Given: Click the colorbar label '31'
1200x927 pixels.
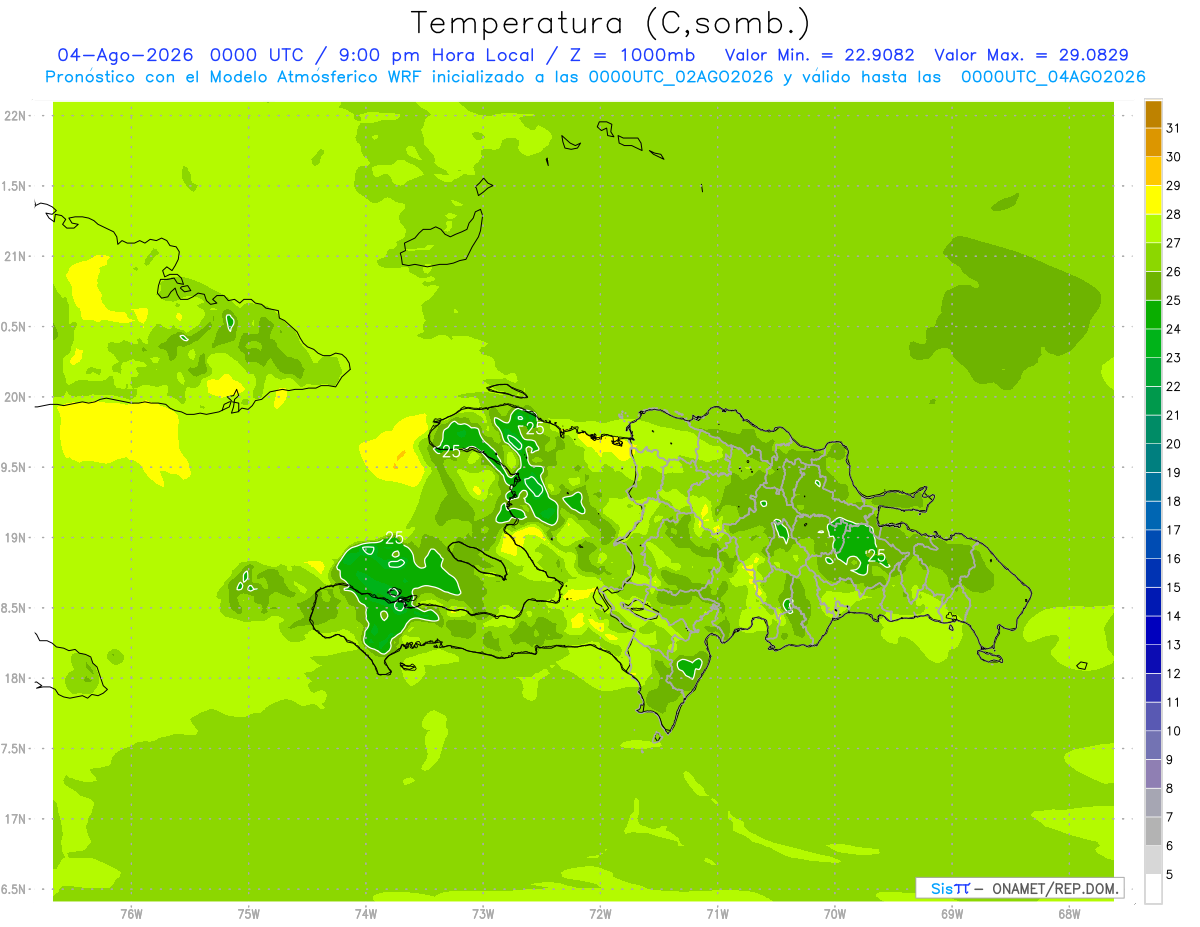Looking at the screenshot, I should click(1173, 128).
